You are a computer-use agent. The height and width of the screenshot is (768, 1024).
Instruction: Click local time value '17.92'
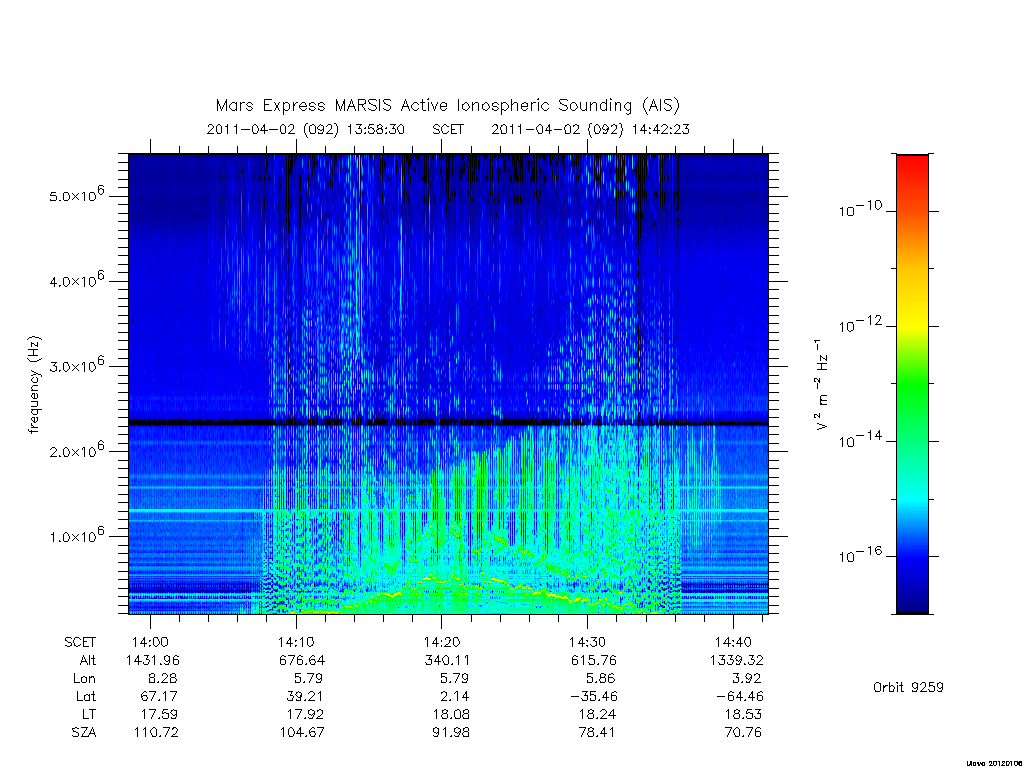[305, 714]
